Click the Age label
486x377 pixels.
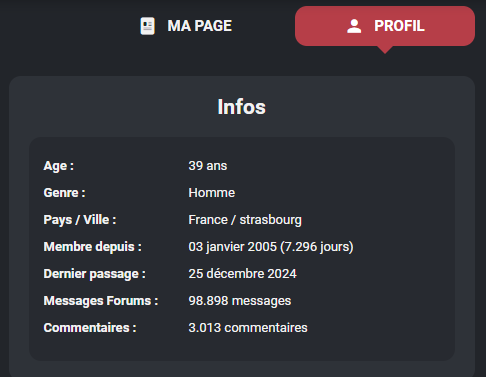coord(59,166)
